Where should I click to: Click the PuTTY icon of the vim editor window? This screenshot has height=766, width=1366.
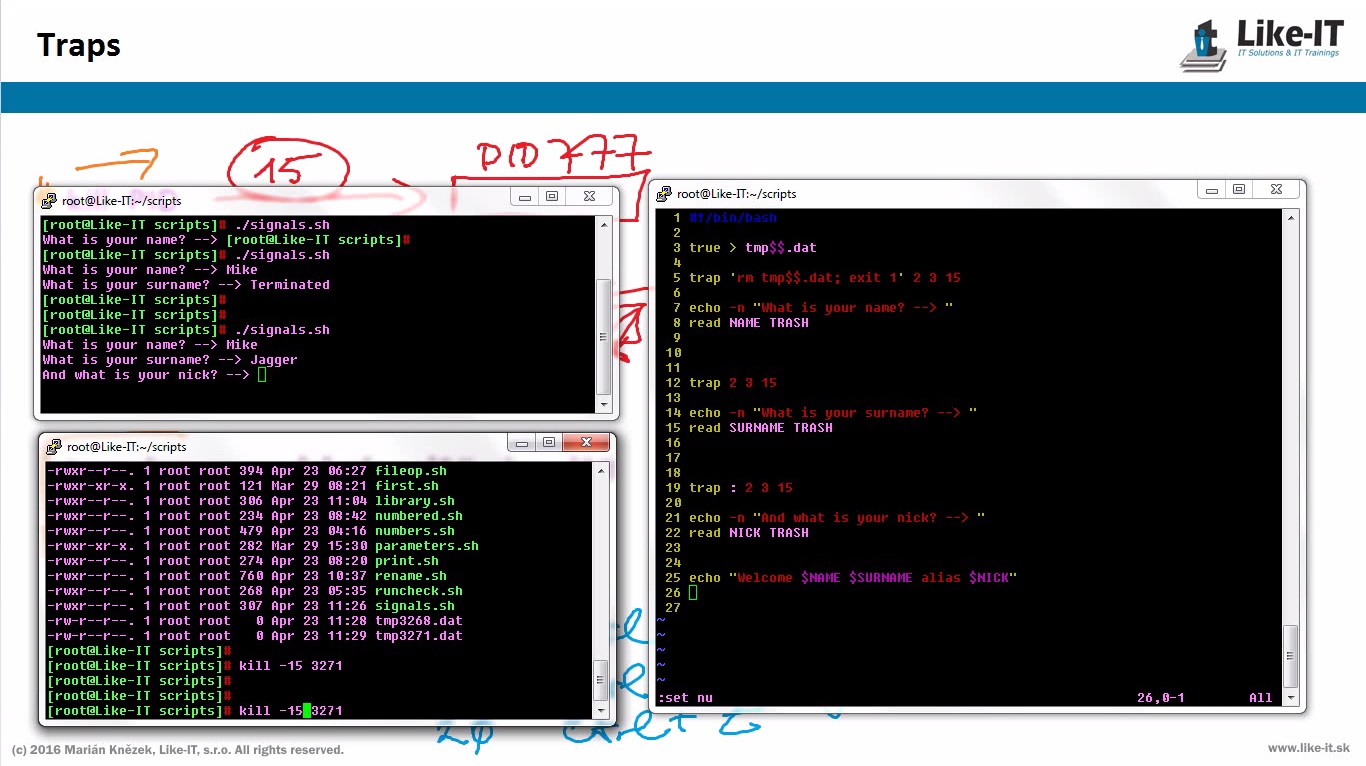[x=663, y=194]
